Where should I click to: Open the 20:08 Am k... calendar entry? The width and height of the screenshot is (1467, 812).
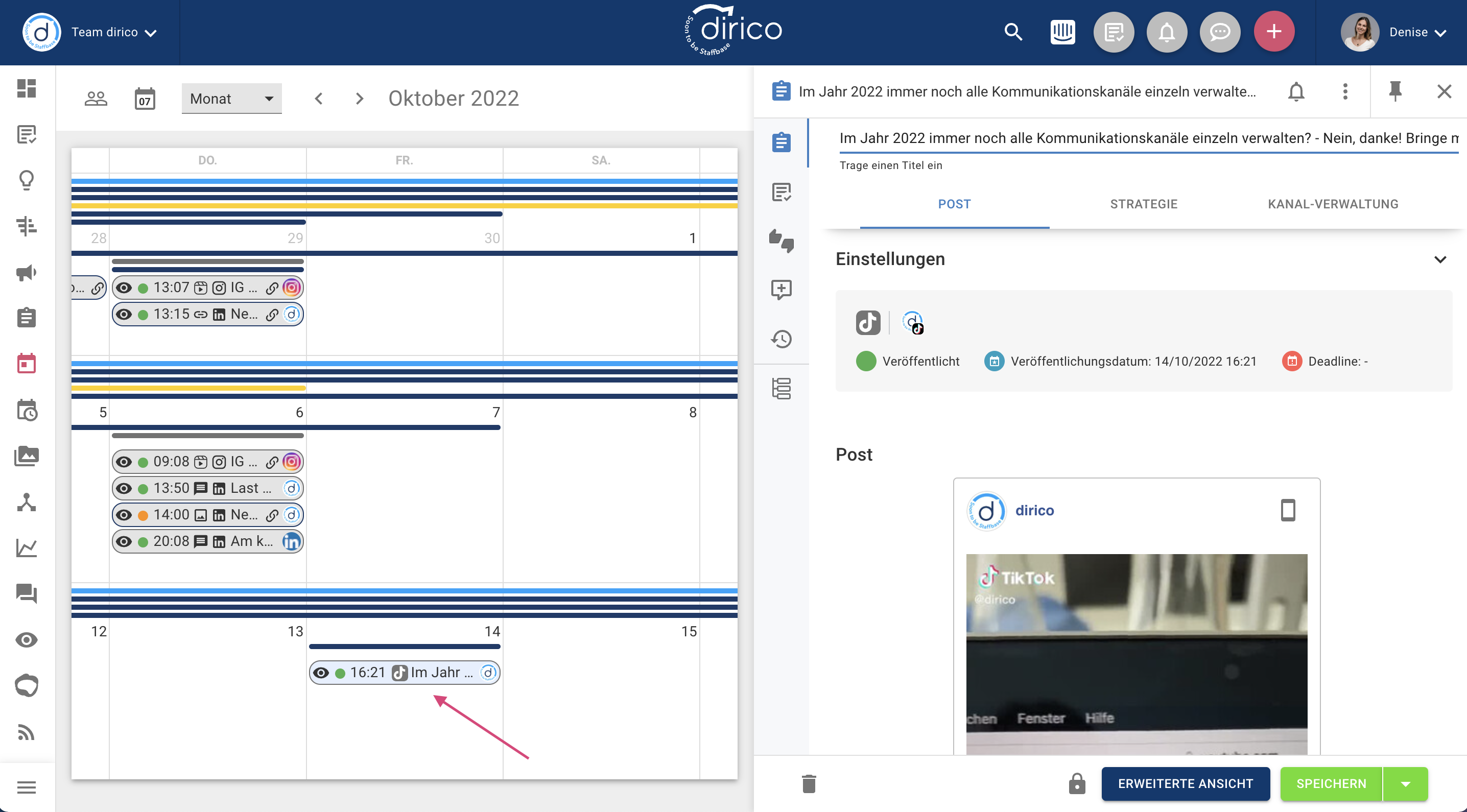208,541
